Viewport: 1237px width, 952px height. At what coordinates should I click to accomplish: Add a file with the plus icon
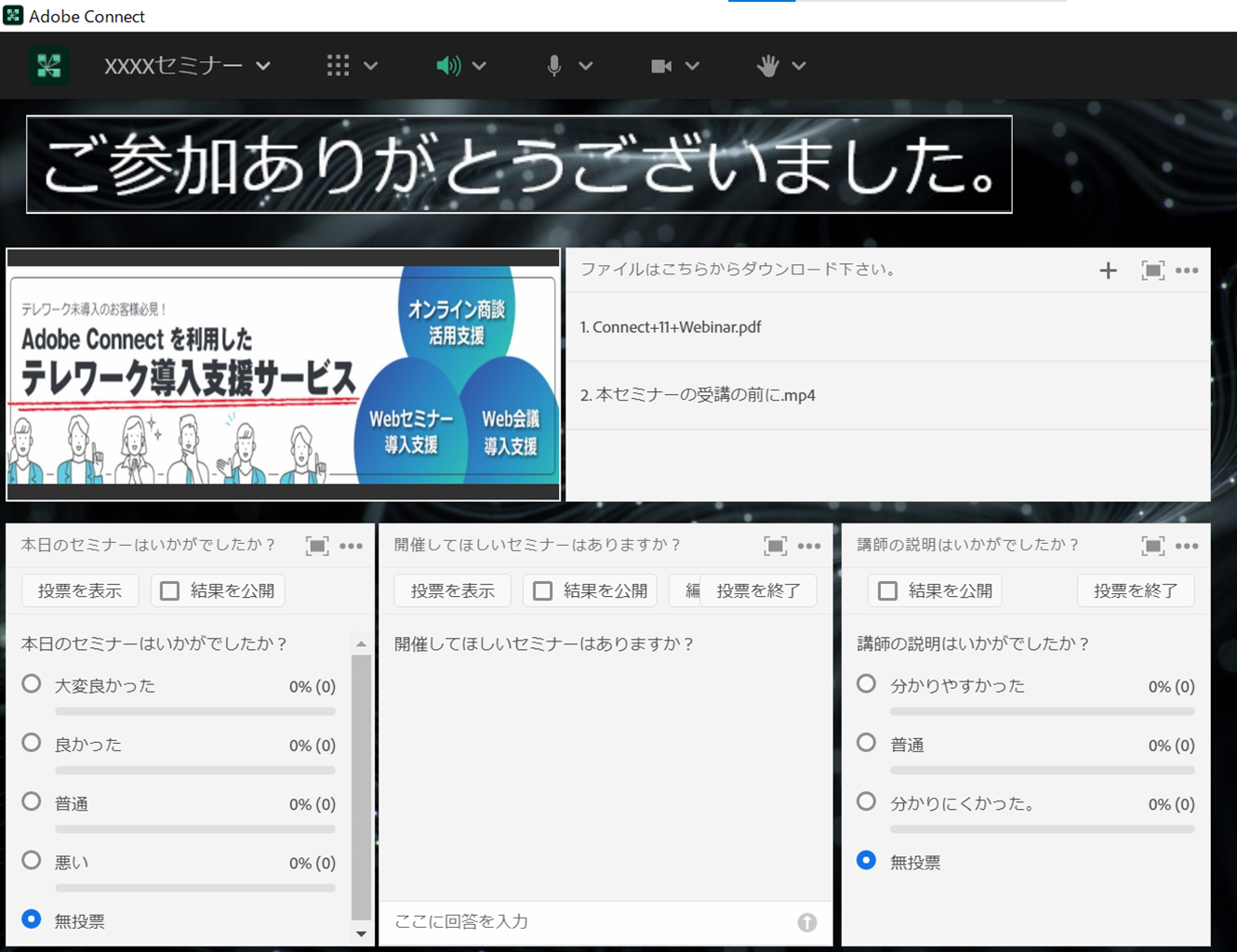[x=1108, y=271]
